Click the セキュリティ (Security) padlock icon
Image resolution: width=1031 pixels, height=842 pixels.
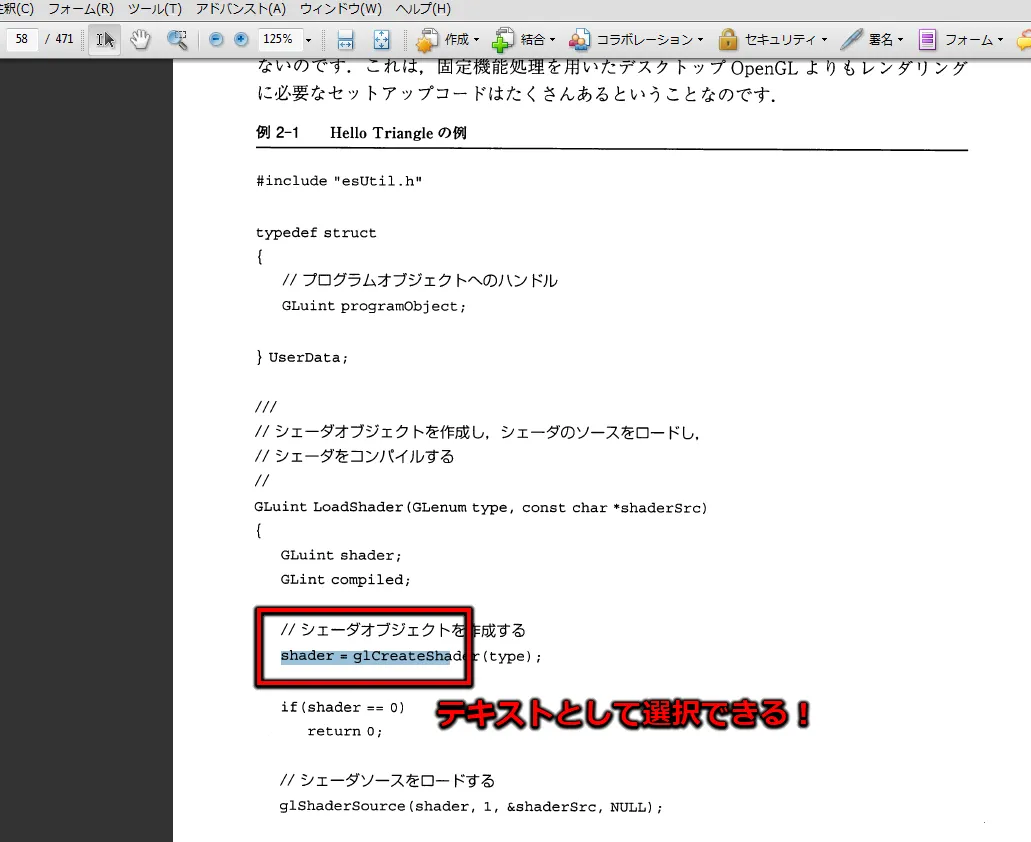(730, 40)
